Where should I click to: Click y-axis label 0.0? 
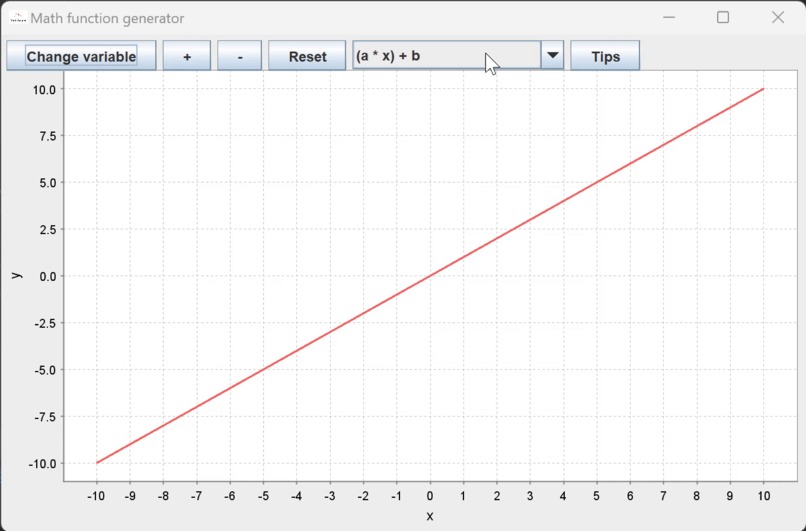click(47, 276)
